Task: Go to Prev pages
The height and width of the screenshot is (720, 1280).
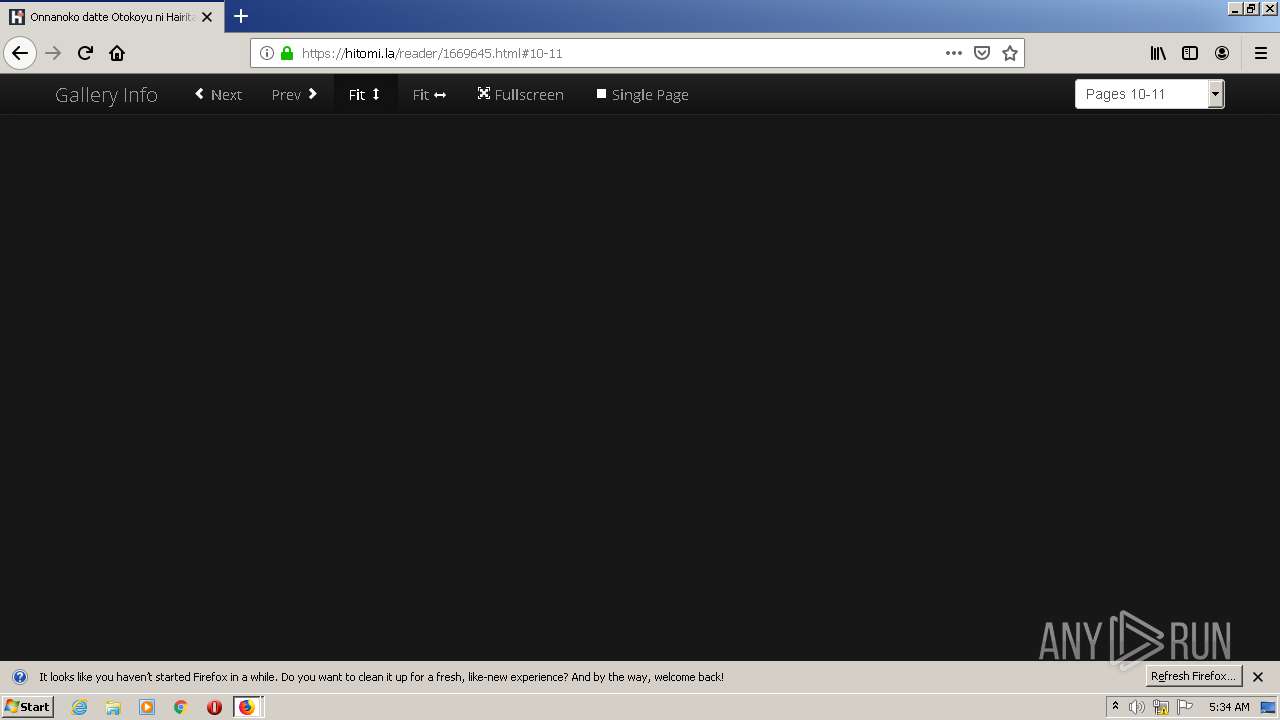Action: tap(295, 94)
